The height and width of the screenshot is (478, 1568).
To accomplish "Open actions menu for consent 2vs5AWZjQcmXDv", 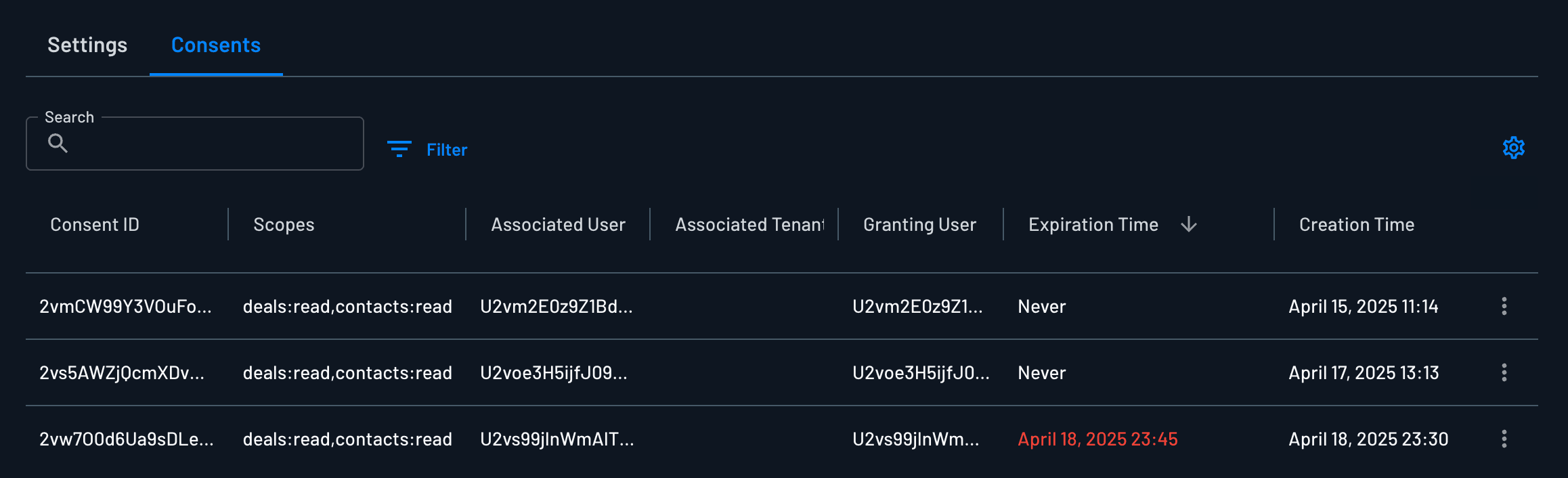I will (1503, 372).
